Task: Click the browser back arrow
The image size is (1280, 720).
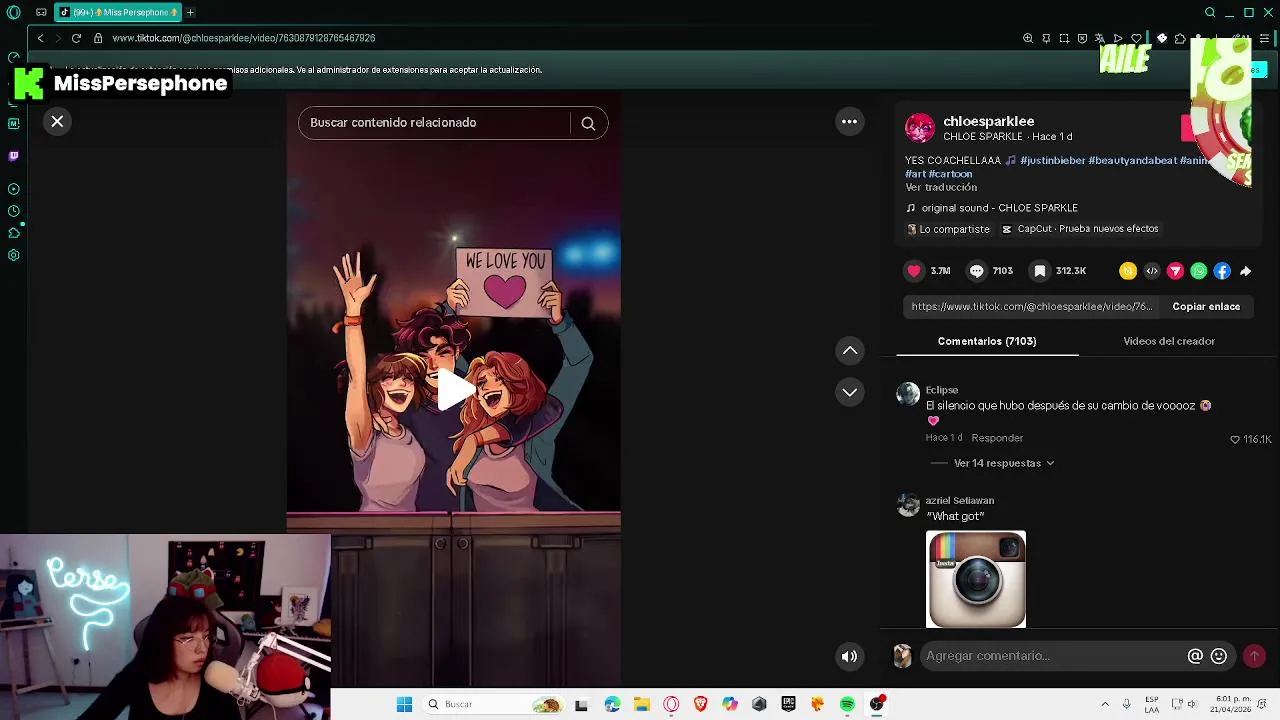Action: pyautogui.click(x=40, y=38)
